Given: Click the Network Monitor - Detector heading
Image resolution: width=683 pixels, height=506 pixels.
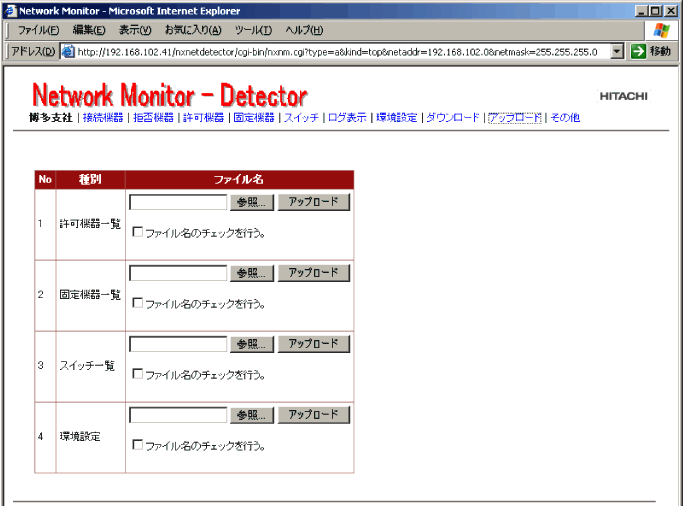Looking at the screenshot, I should coord(170,95).
